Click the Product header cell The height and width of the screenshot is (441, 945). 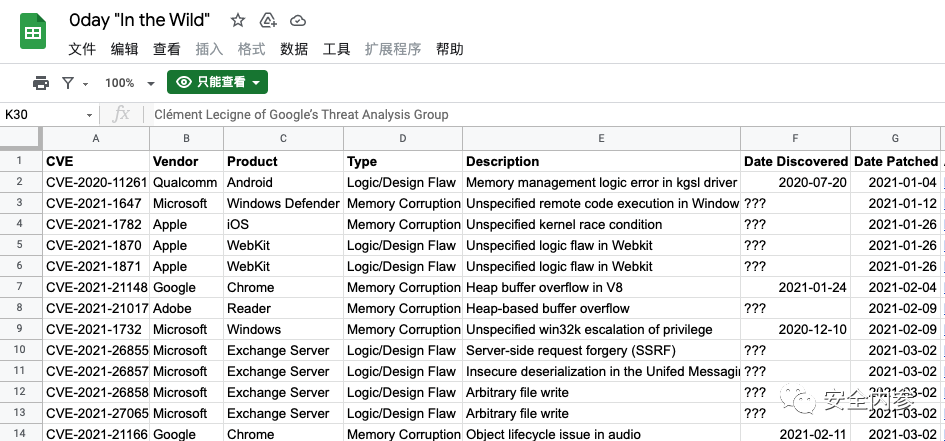283,161
